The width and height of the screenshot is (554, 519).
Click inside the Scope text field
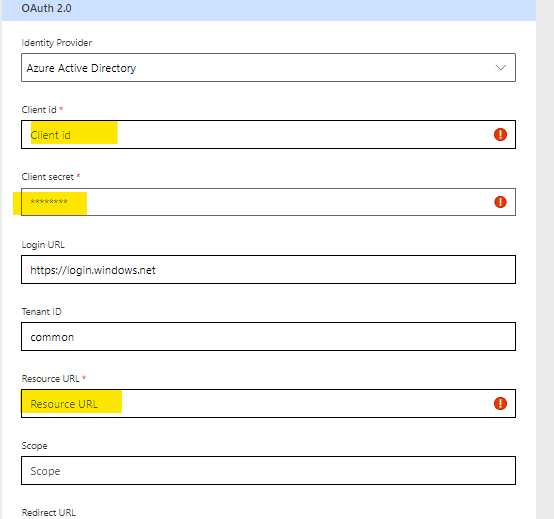tap(268, 471)
